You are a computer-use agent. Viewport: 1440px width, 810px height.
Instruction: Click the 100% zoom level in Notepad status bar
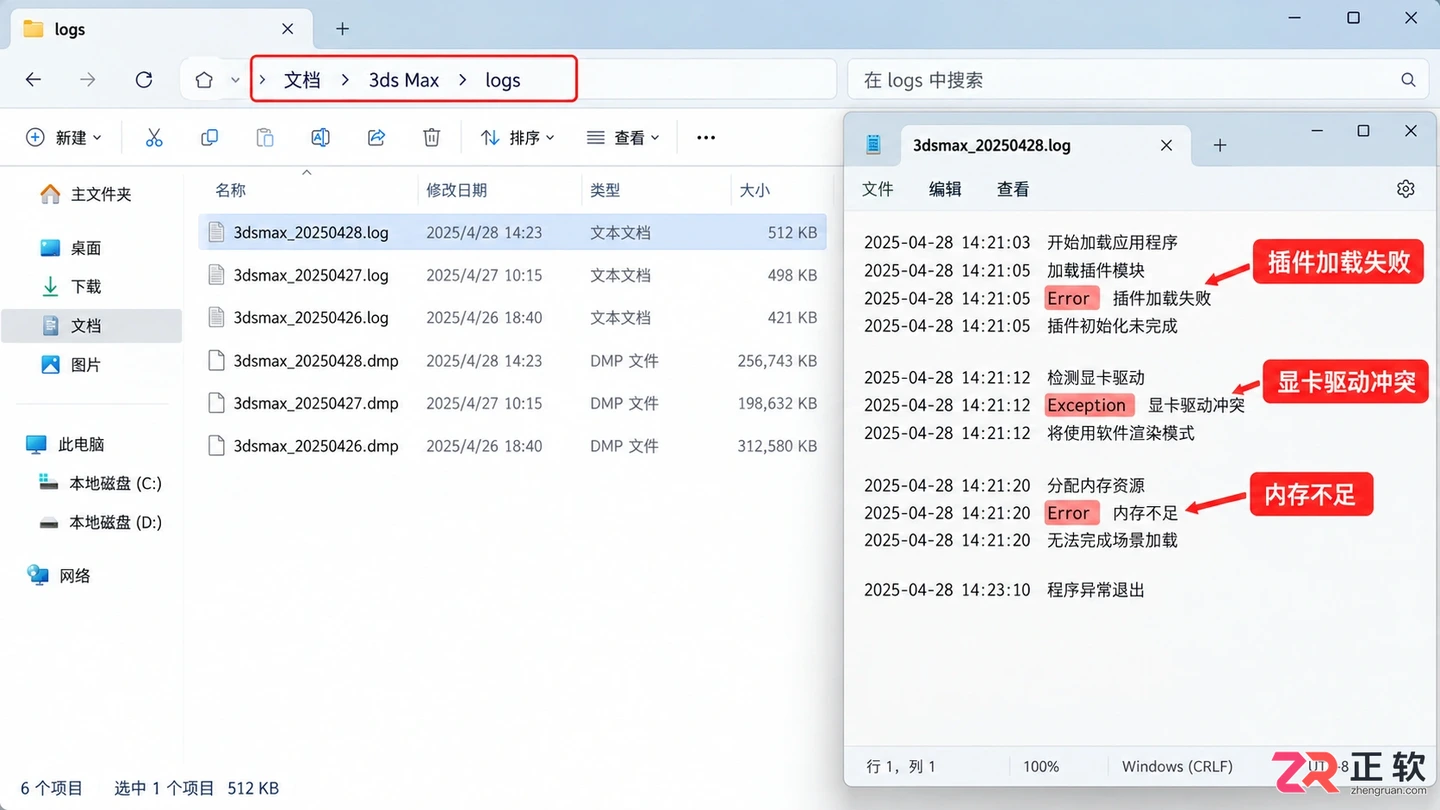coord(1041,766)
